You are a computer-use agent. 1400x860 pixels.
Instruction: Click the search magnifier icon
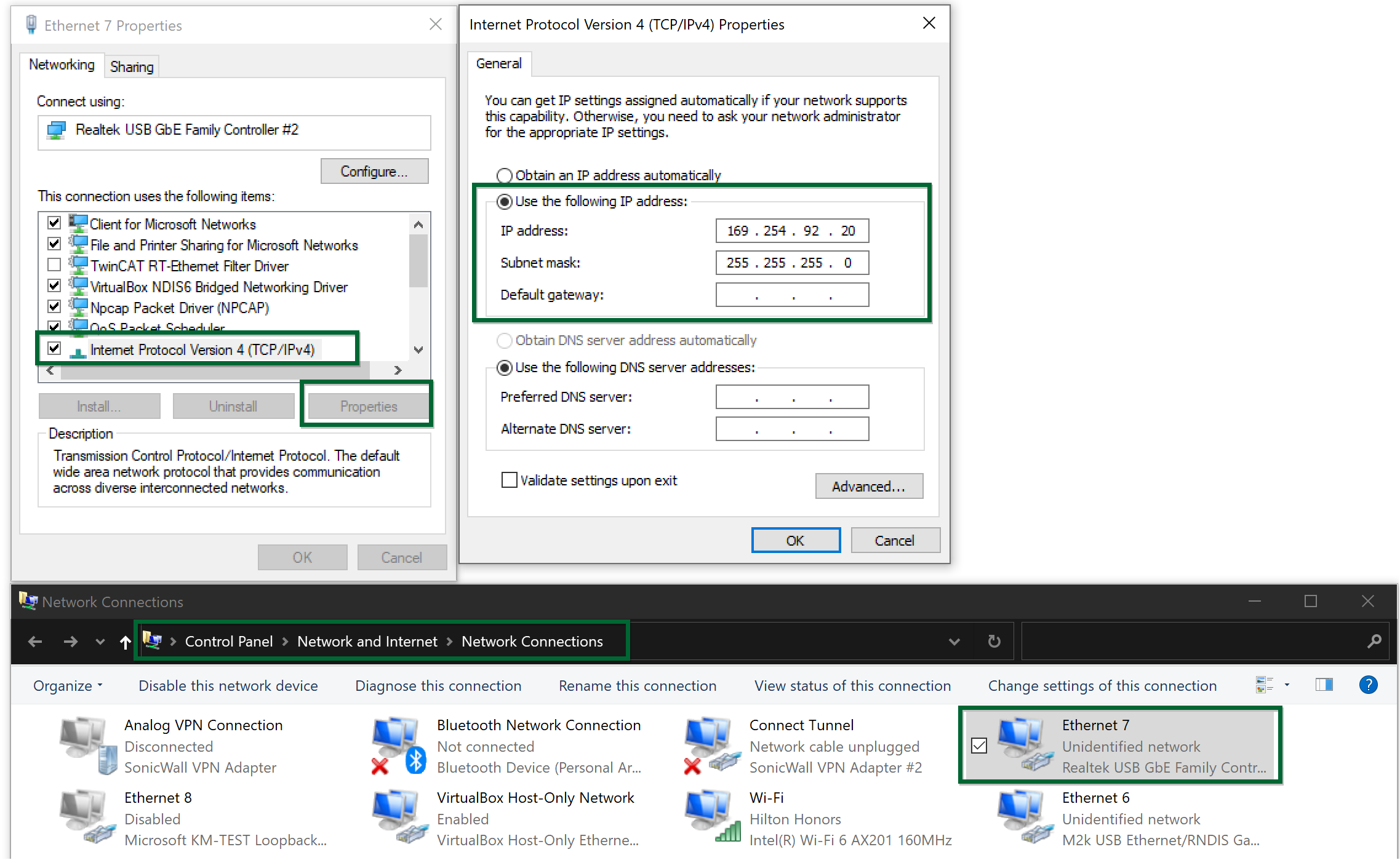click(x=1374, y=642)
